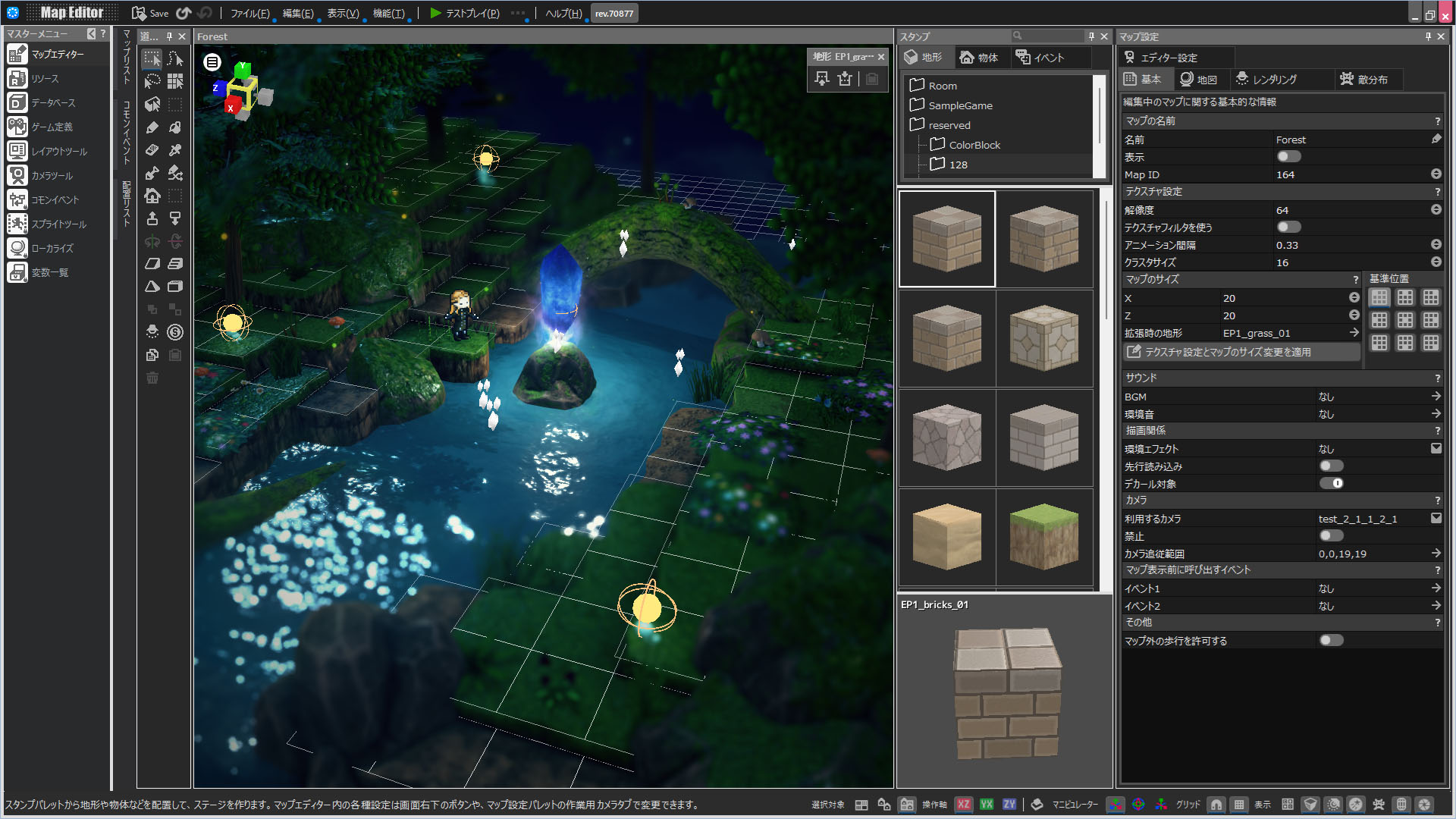Click the viewport hamburger menu icon
The image size is (1456, 819).
[212, 62]
